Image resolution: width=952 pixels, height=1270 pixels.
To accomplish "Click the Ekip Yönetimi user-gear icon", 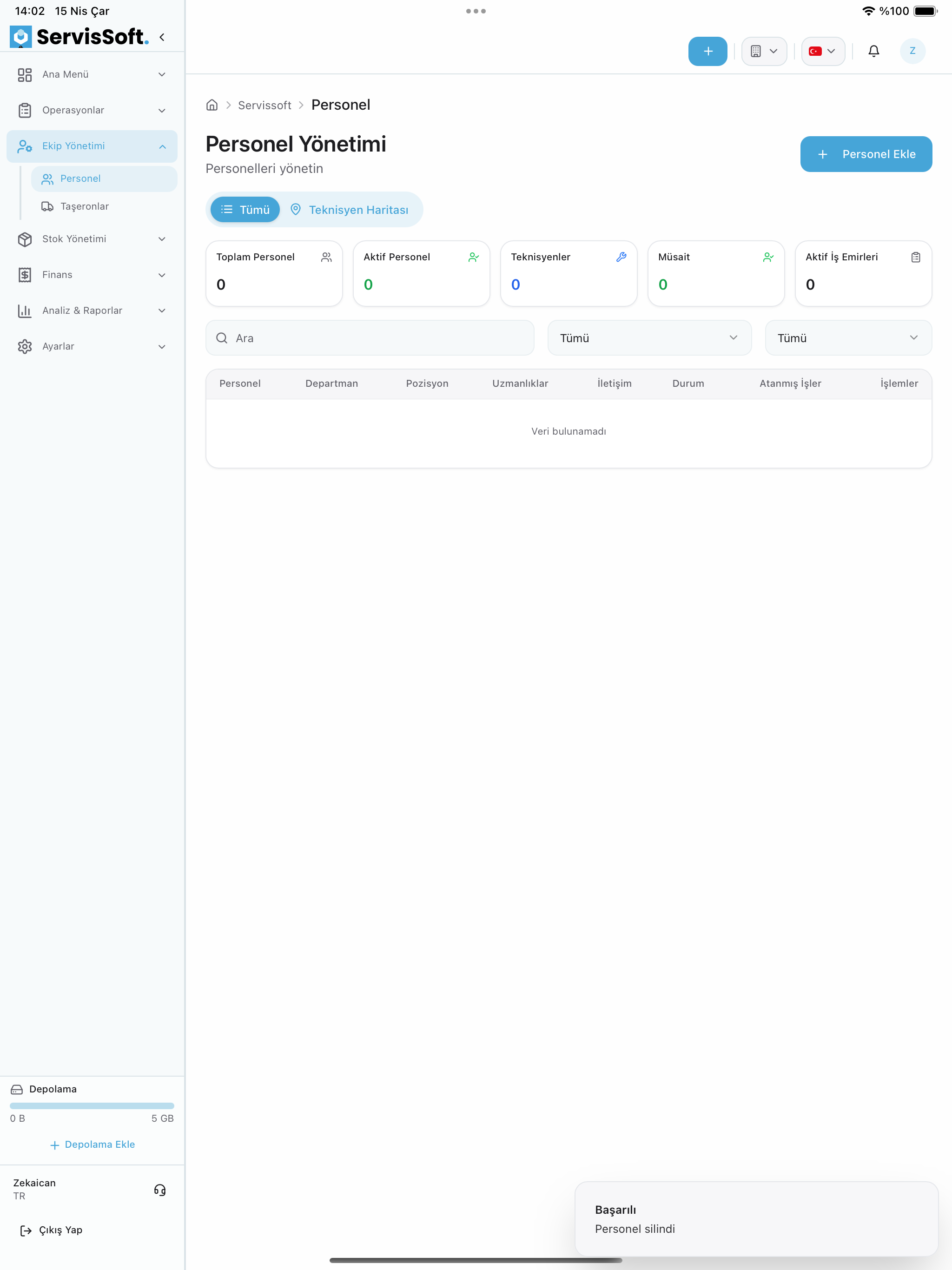I will click(25, 146).
